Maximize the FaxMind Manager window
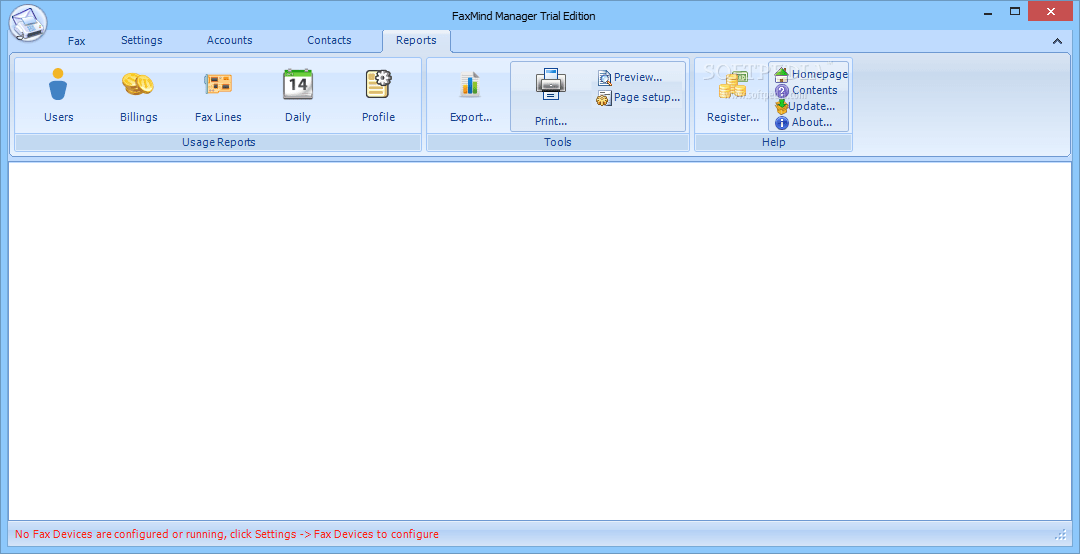 click(1015, 11)
